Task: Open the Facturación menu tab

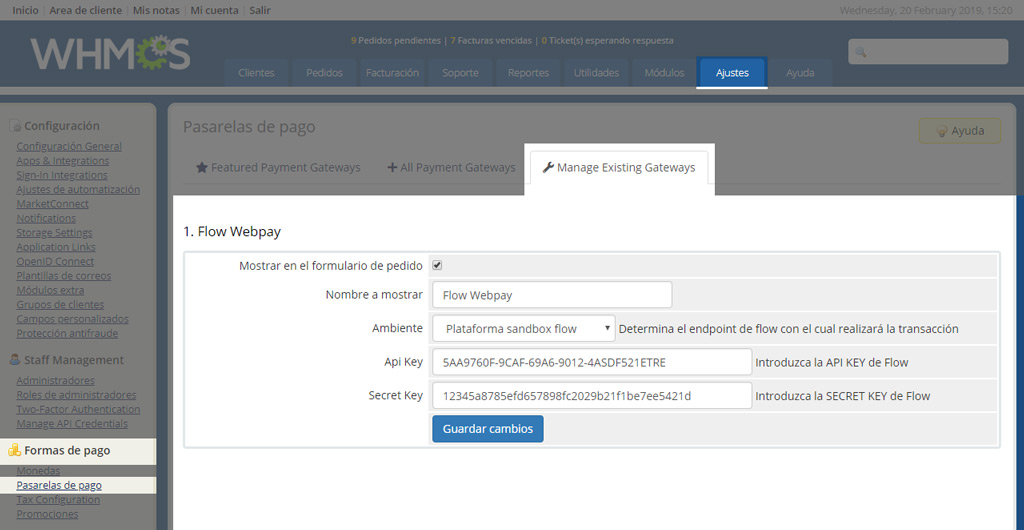Action: (392, 72)
